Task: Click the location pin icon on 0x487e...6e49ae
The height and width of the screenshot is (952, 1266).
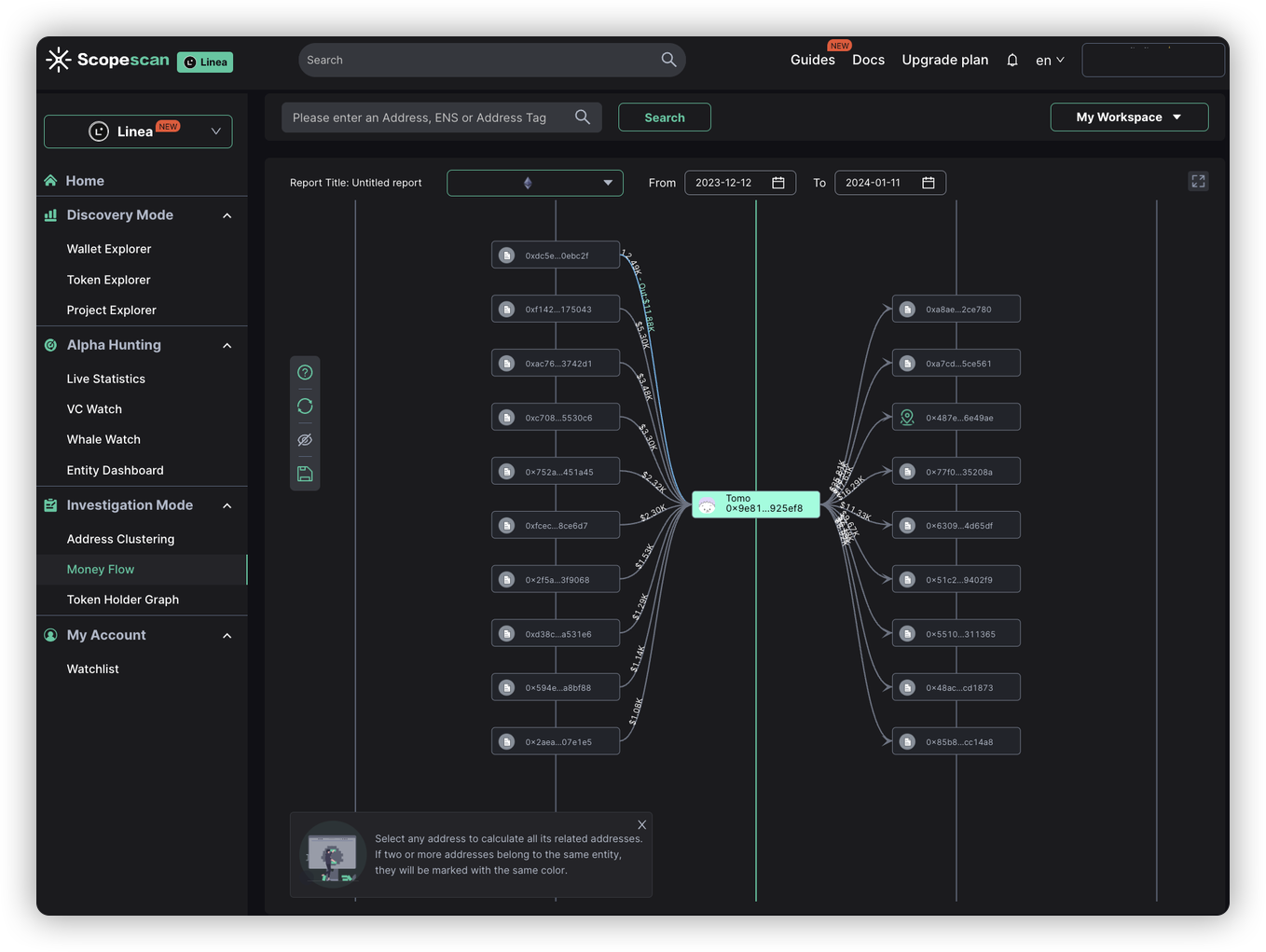Action: click(x=907, y=418)
